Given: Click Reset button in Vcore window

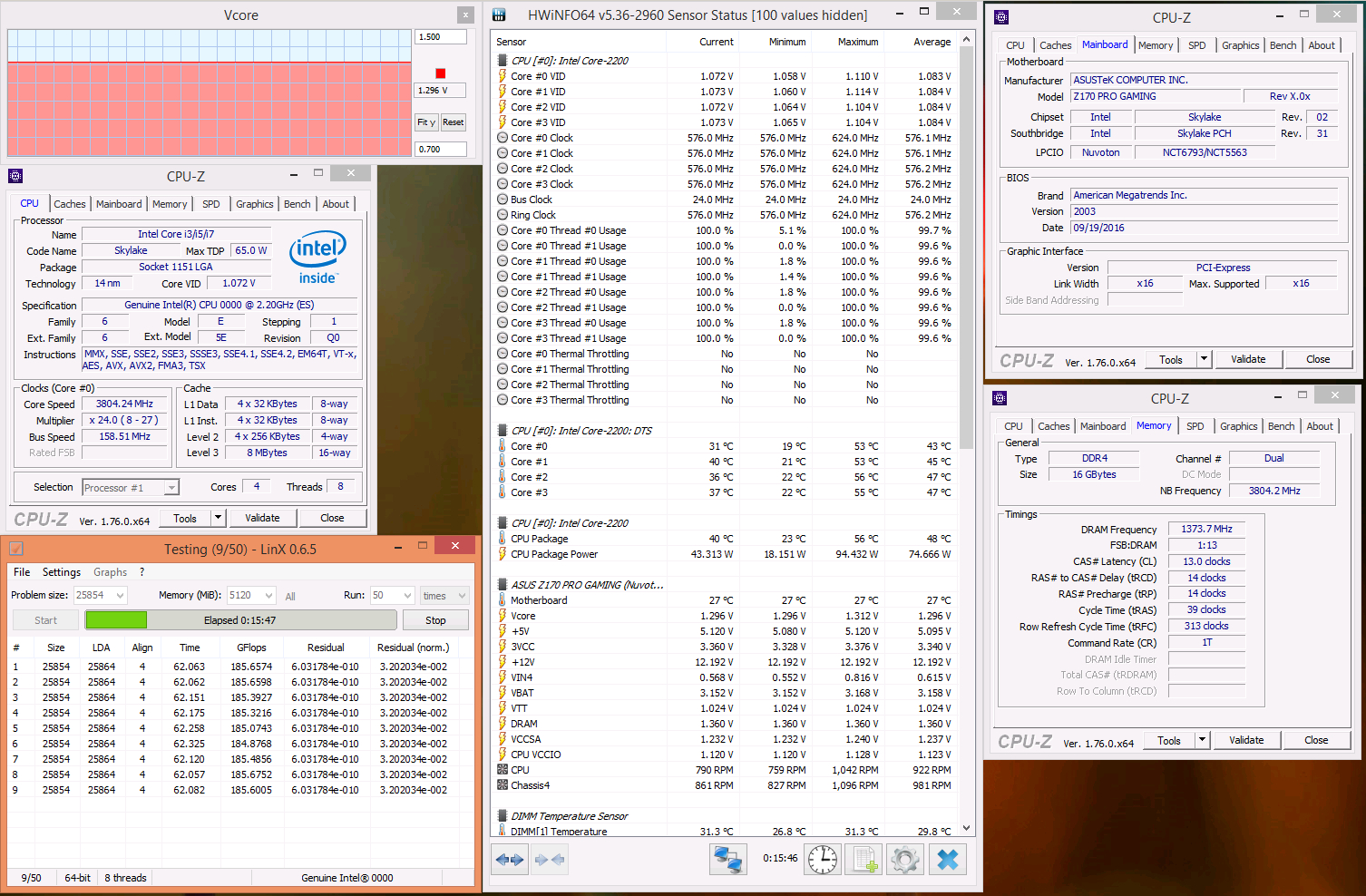Looking at the screenshot, I should pos(454,122).
